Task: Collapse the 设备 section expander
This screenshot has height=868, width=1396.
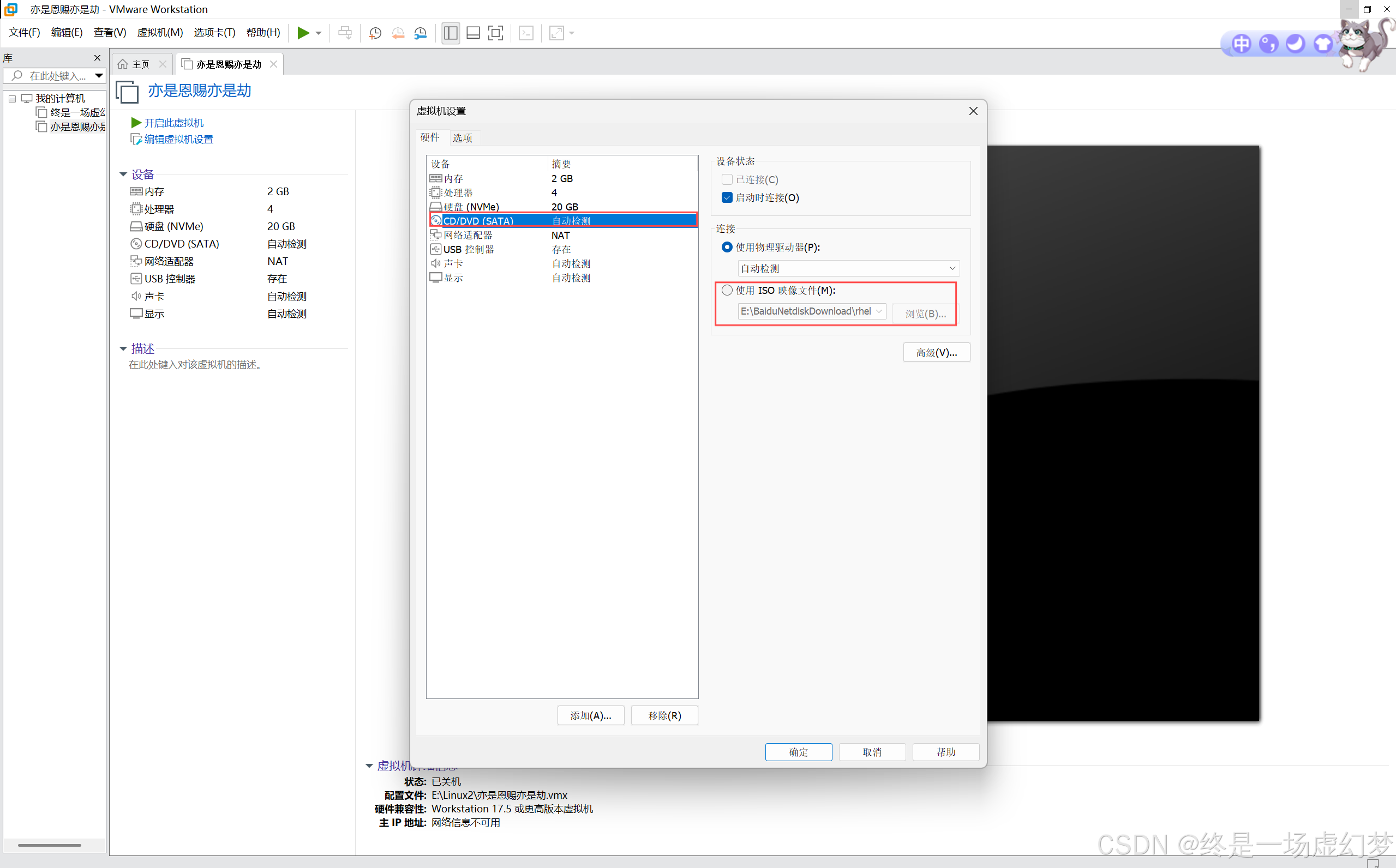Action: pyautogui.click(x=123, y=174)
